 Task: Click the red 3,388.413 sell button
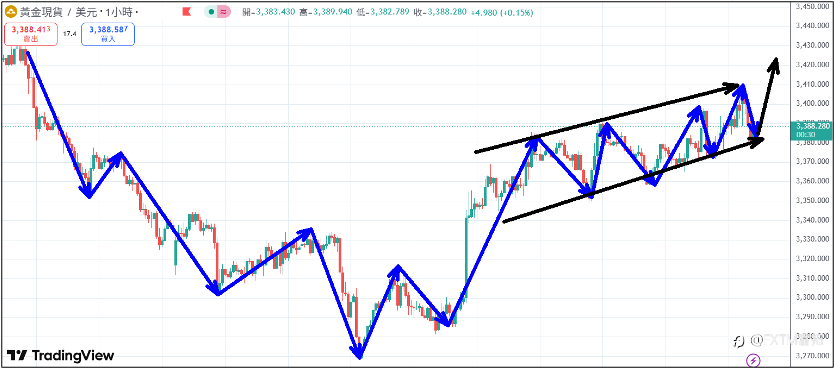[31, 34]
